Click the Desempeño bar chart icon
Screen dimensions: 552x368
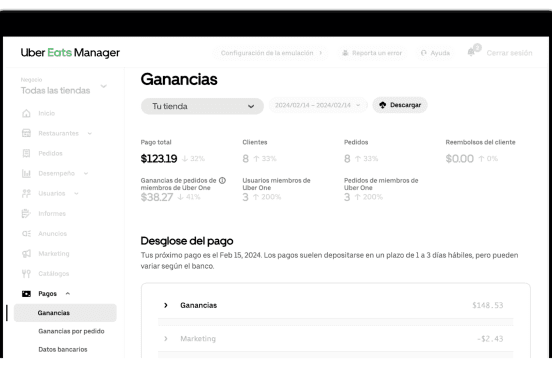pyautogui.click(x=26, y=173)
